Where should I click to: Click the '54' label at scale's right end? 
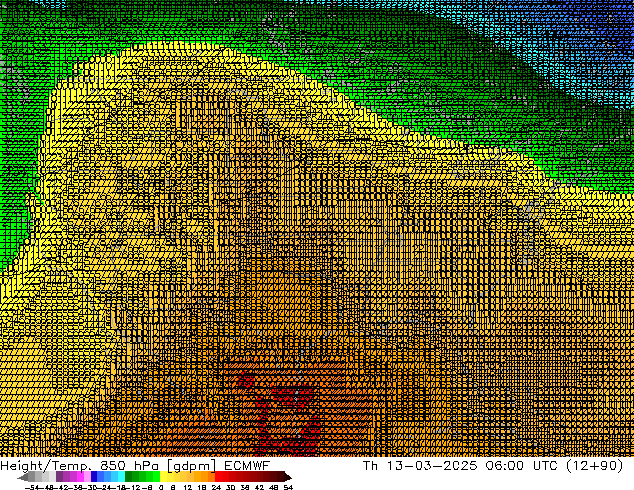click(x=288, y=488)
